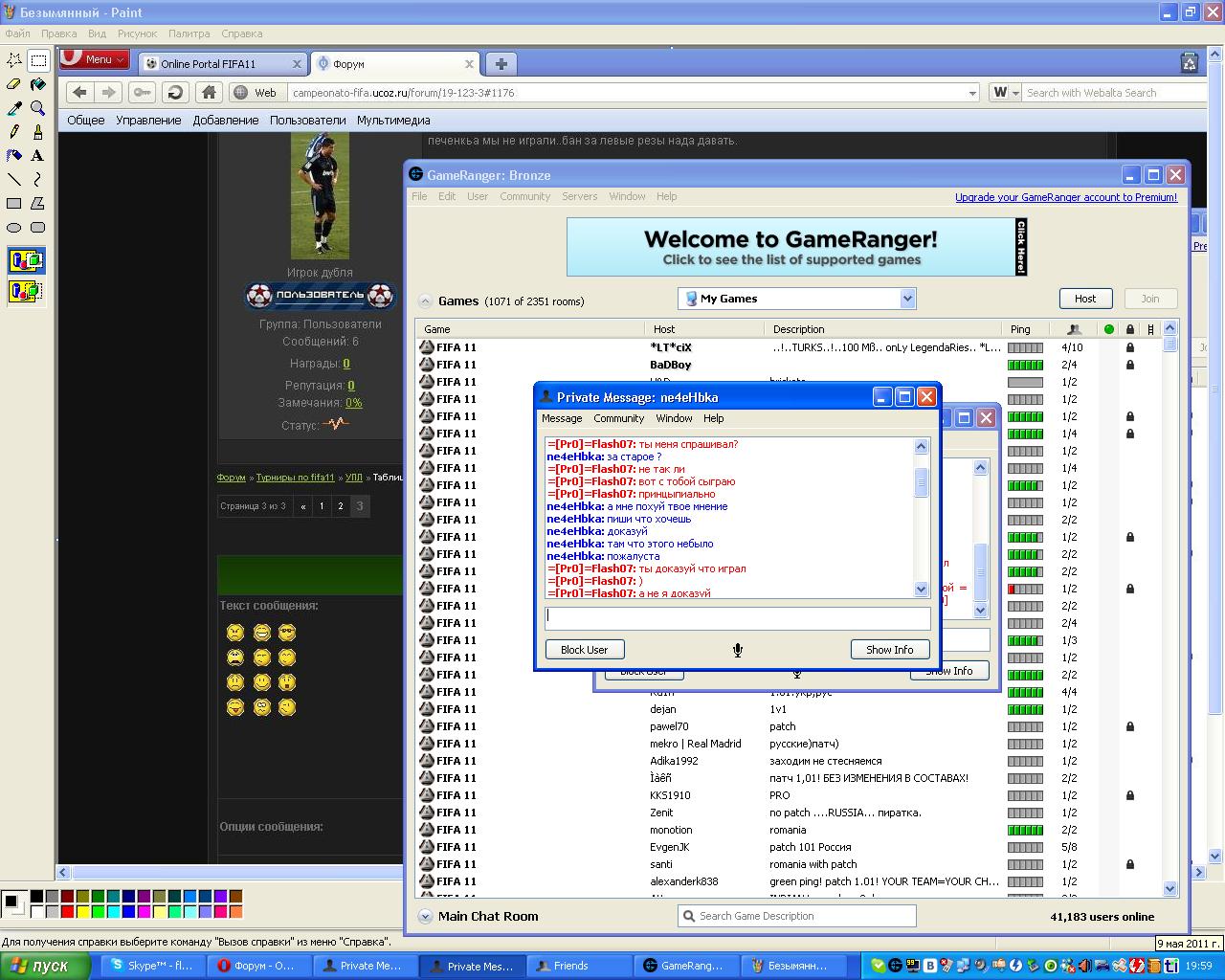Screen dimensions: 1225x980
Task: Click Show Info in ne4eHbka message window
Action: click(890, 650)
